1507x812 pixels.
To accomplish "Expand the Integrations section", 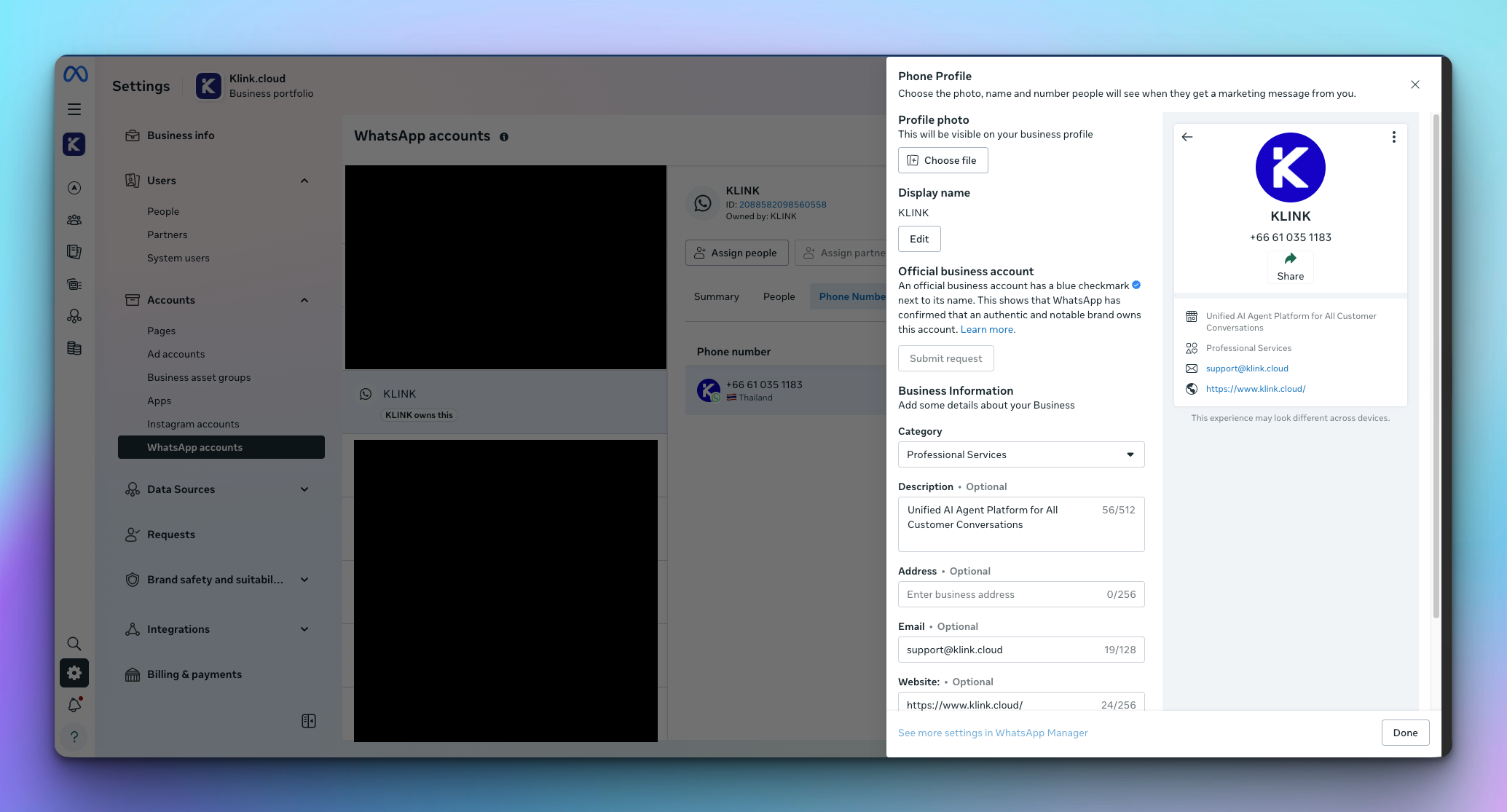I will tap(304, 629).
